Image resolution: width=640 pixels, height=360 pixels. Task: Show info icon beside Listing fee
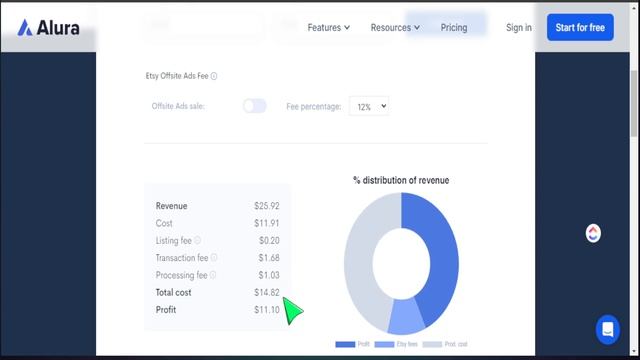tap(198, 240)
